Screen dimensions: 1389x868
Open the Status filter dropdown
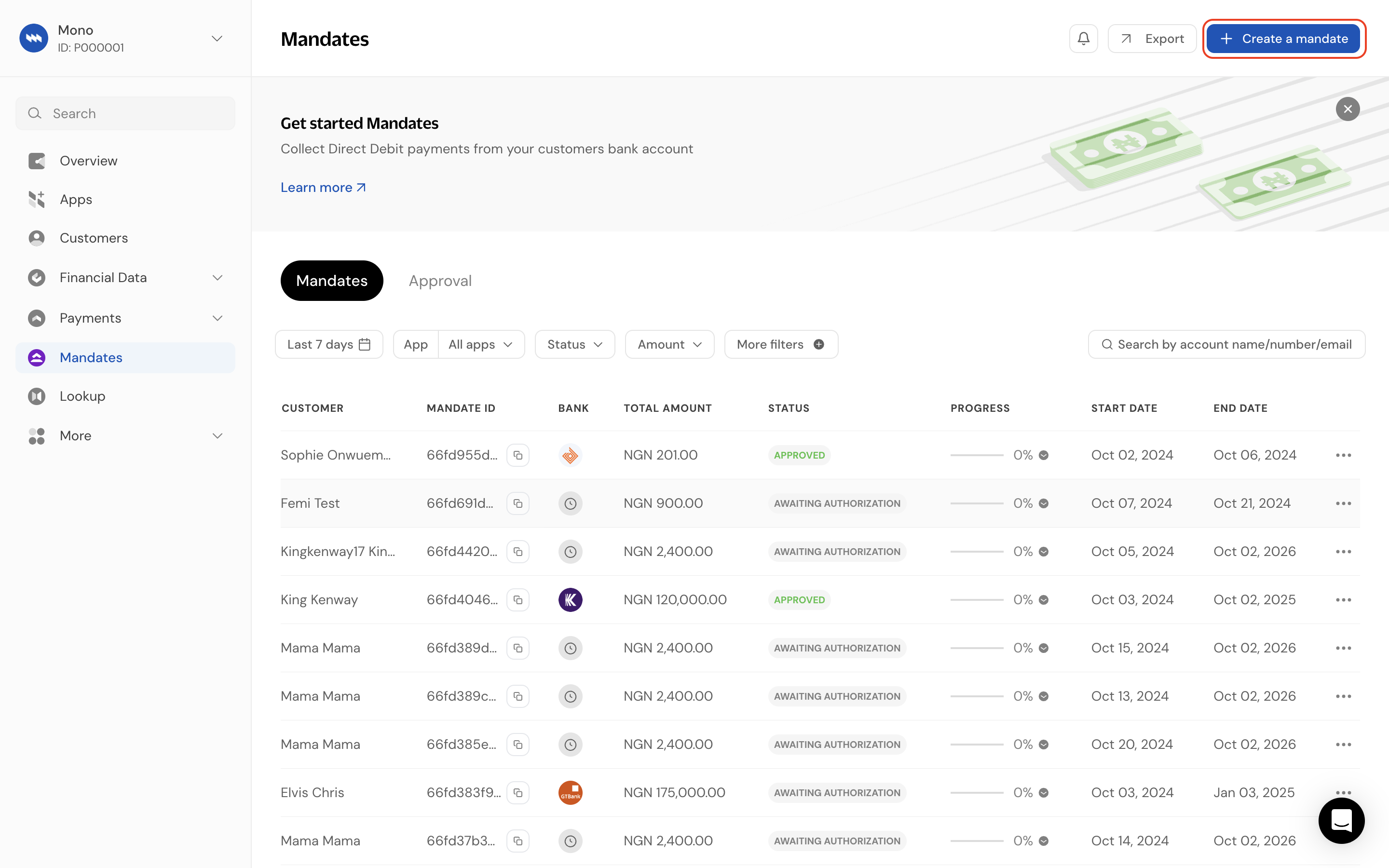coord(574,344)
